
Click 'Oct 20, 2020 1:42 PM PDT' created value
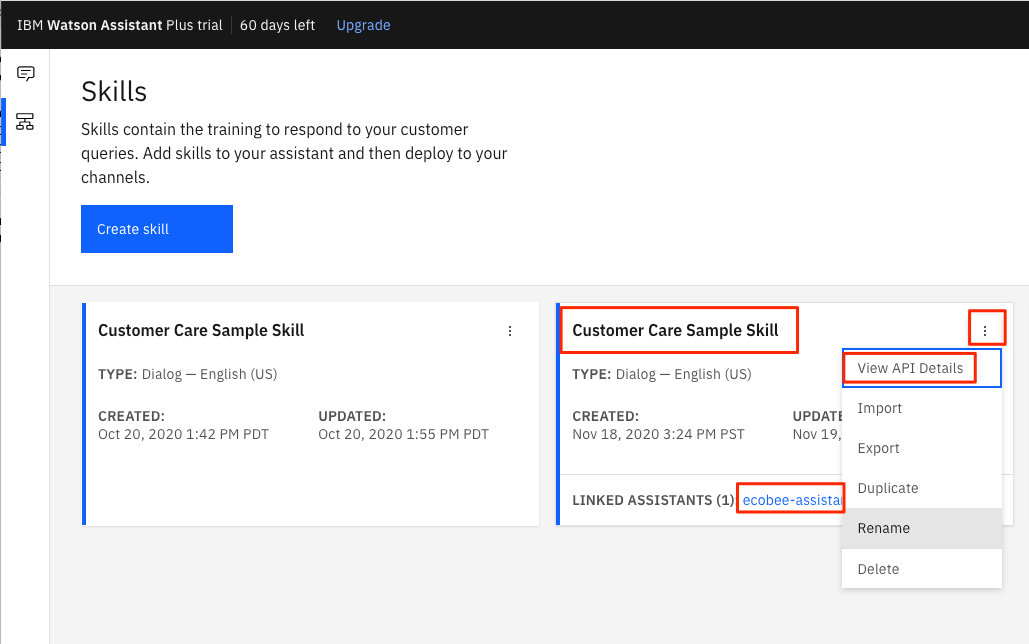pos(183,434)
